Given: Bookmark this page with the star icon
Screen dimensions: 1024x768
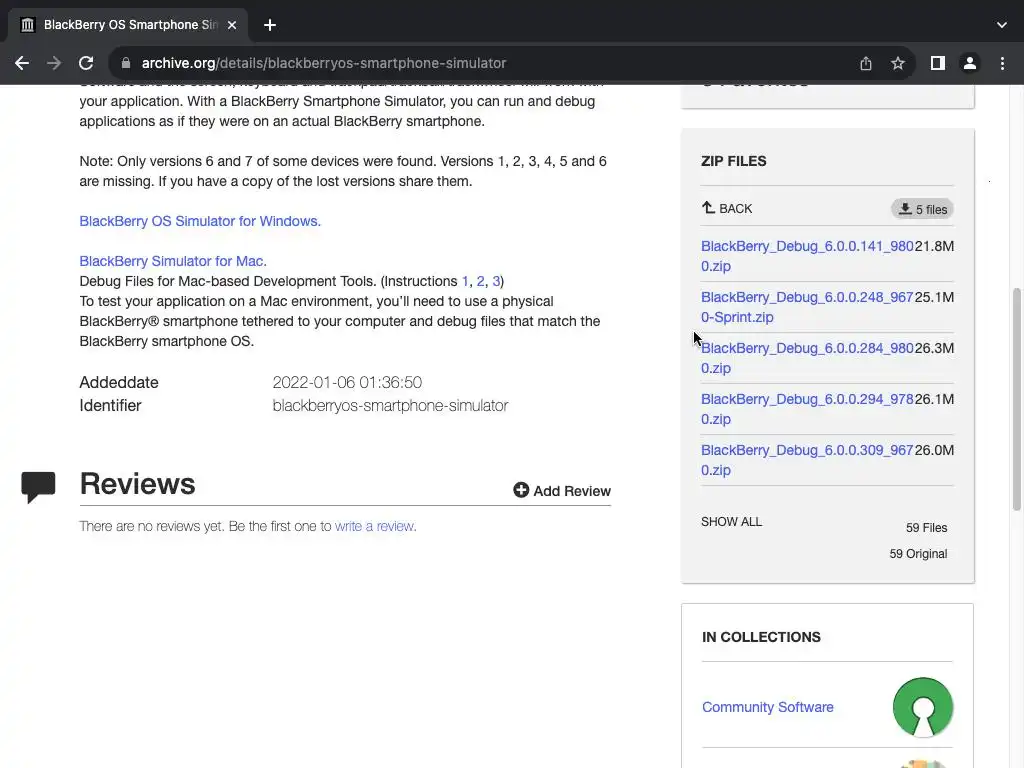Looking at the screenshot, I should point(898,63).
